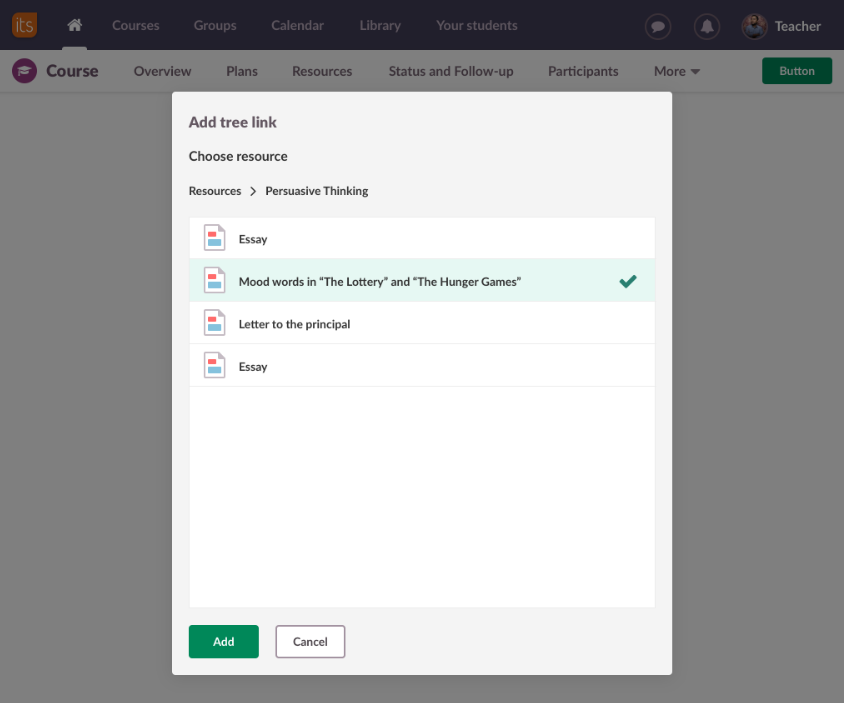Open the Calendar menu item
The width and height of the screenshot is (844, 703).
pyautogui.click(x=298, y=25)
